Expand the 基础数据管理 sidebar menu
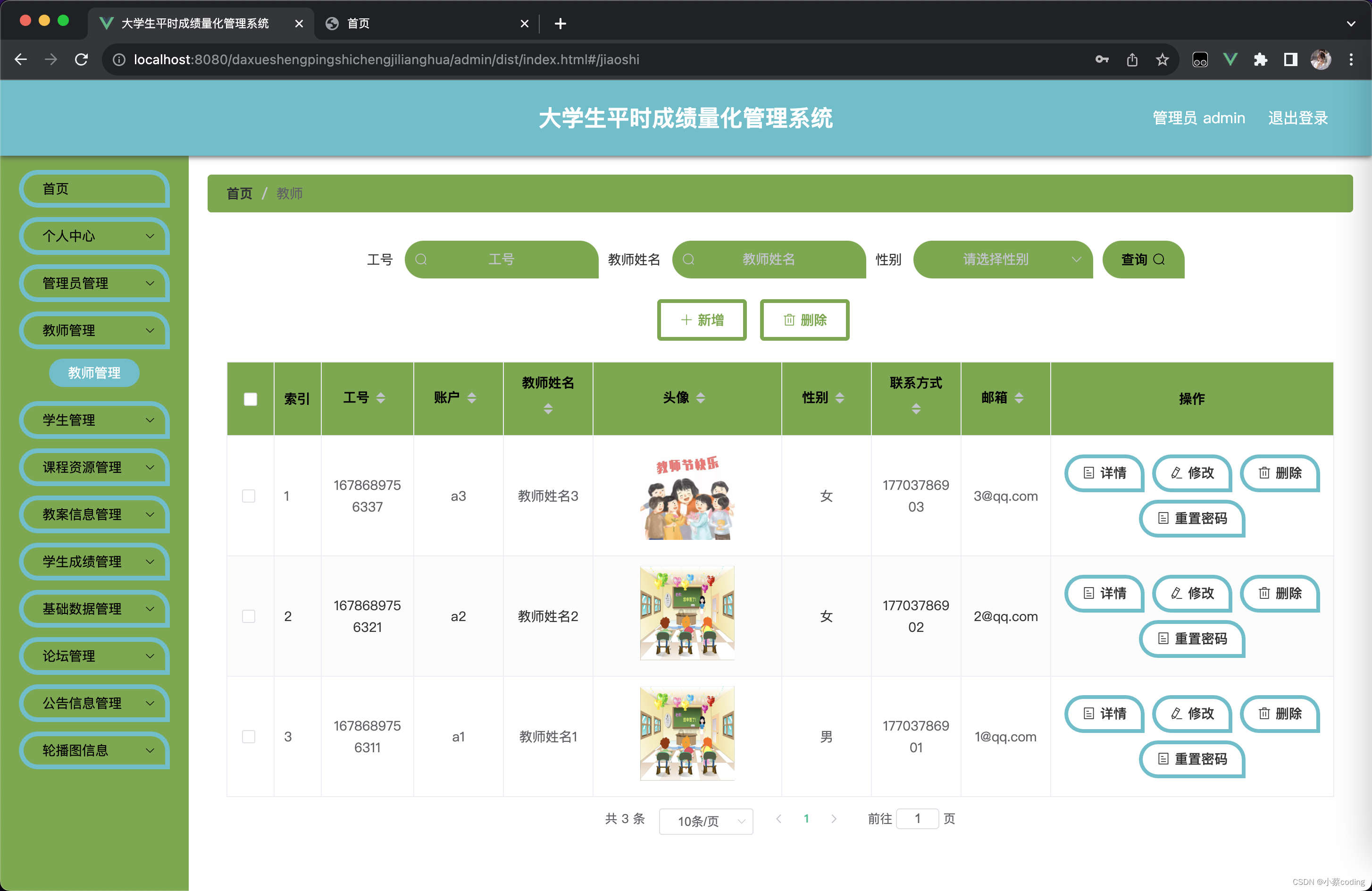 (95, 609)
